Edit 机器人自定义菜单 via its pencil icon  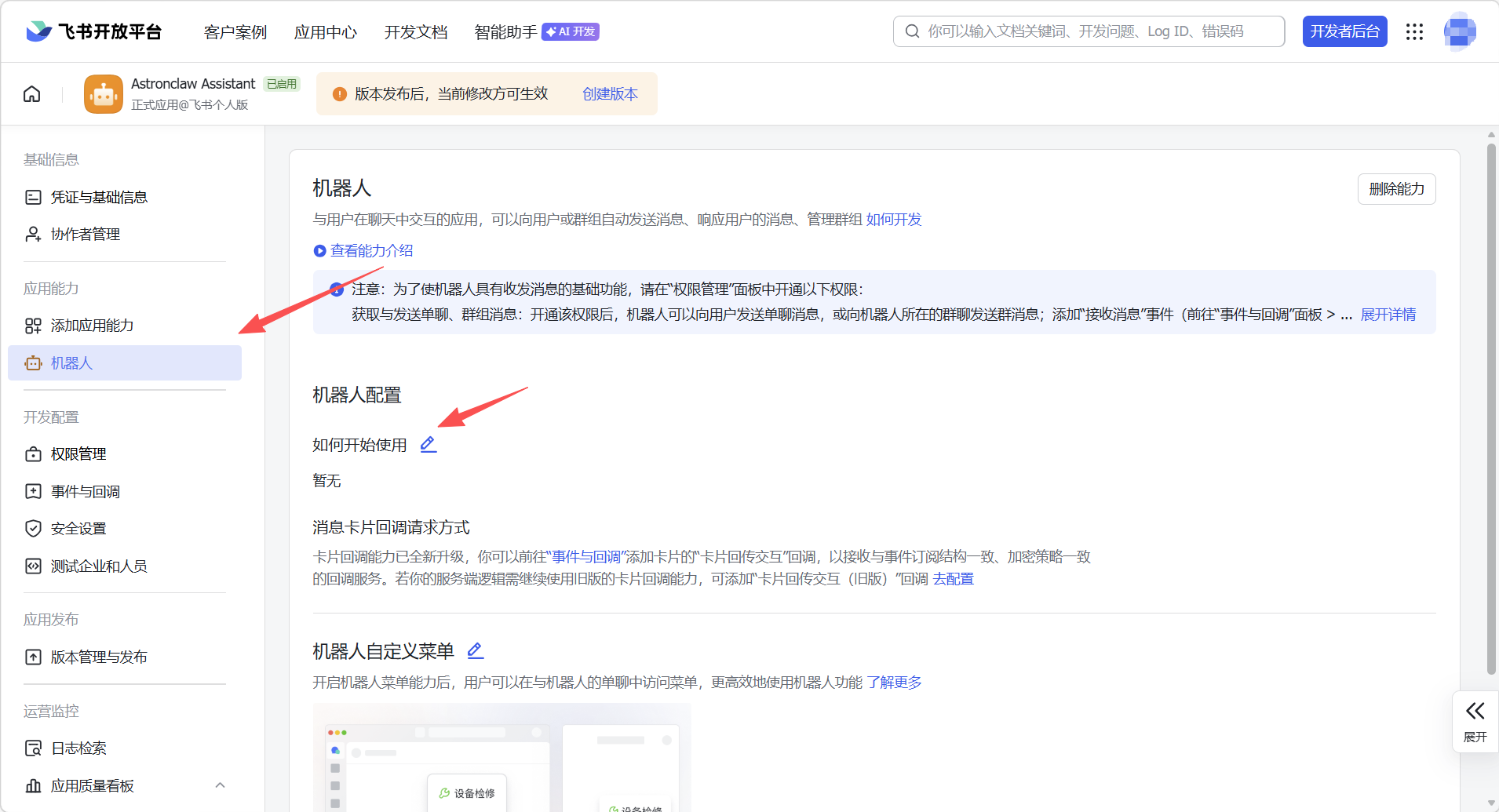(x=474, y=650)
